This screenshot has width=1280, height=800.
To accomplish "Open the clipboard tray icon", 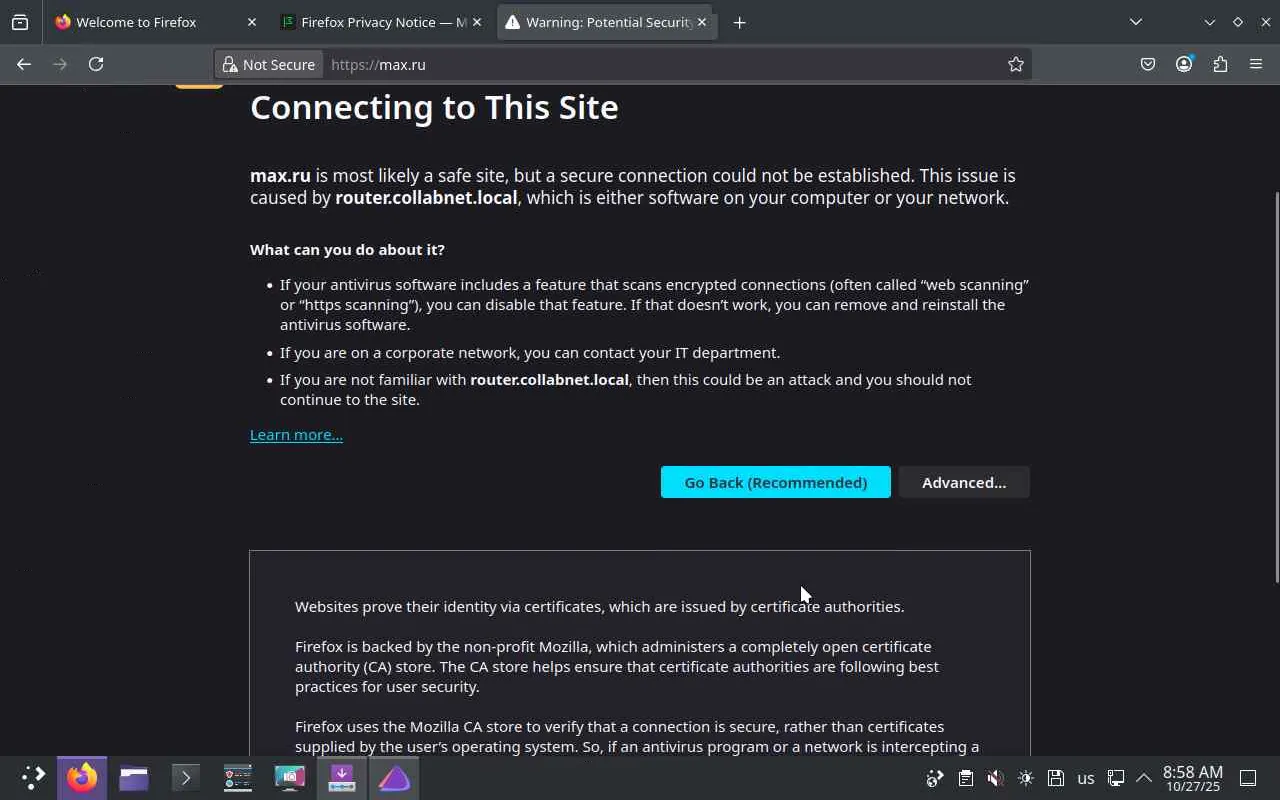I will (965, 778).
